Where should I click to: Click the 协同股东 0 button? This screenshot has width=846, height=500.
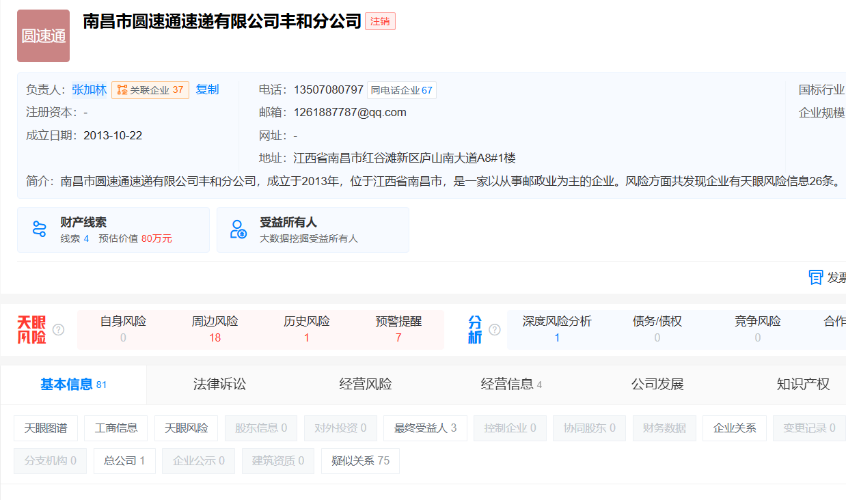click(x=589, y=428)
